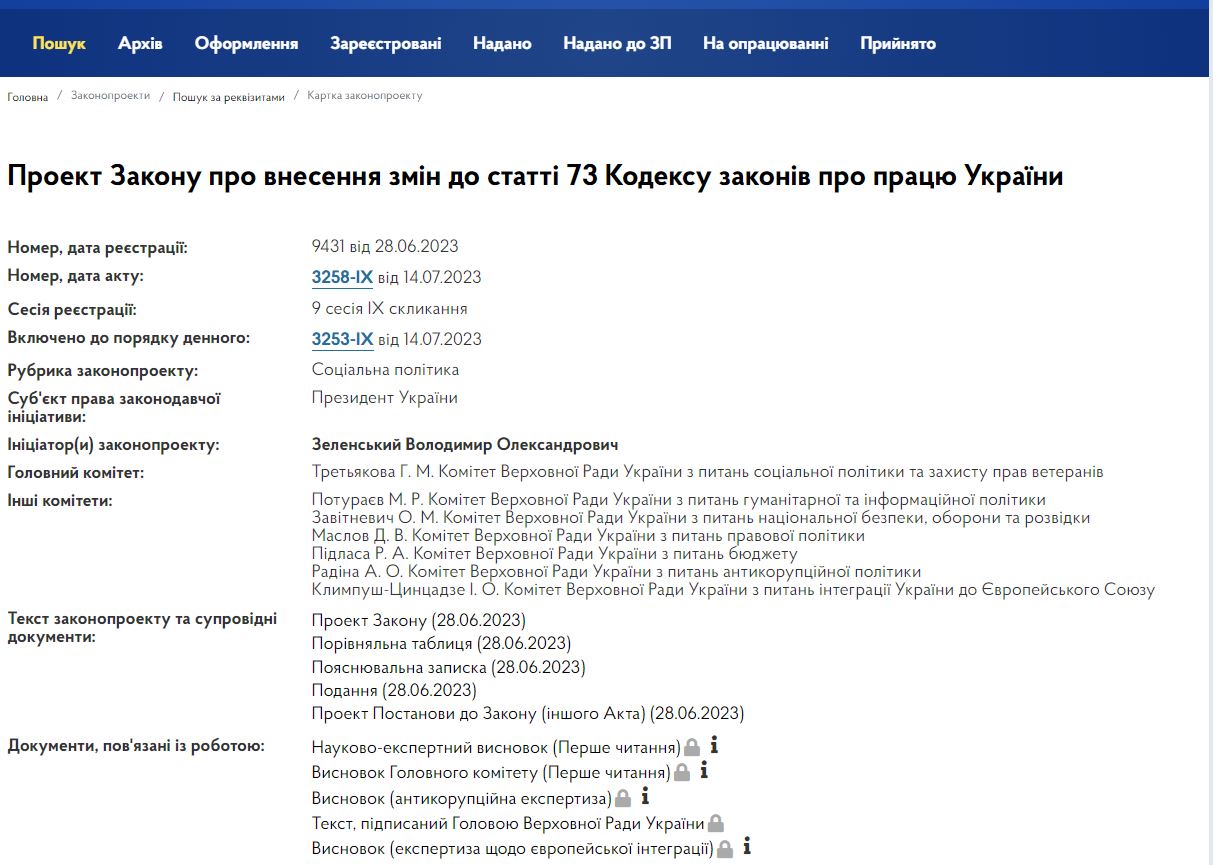Image resolution: width=1213 pixels, height=865 pixels.
Task: Select registration number 9431 від 28.06.2023
Action: 385,247
